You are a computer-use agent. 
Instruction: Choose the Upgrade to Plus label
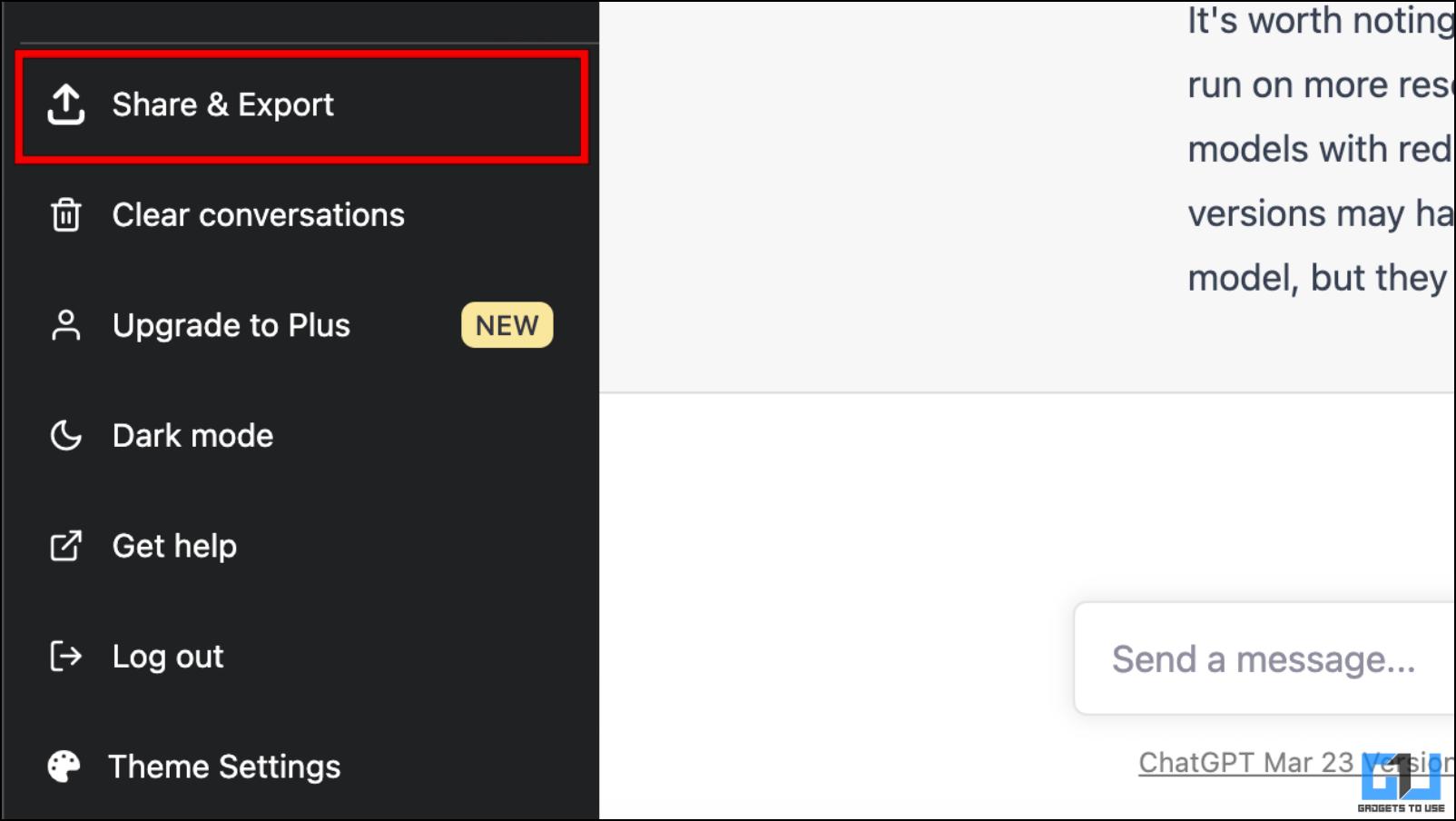point(231,325)
